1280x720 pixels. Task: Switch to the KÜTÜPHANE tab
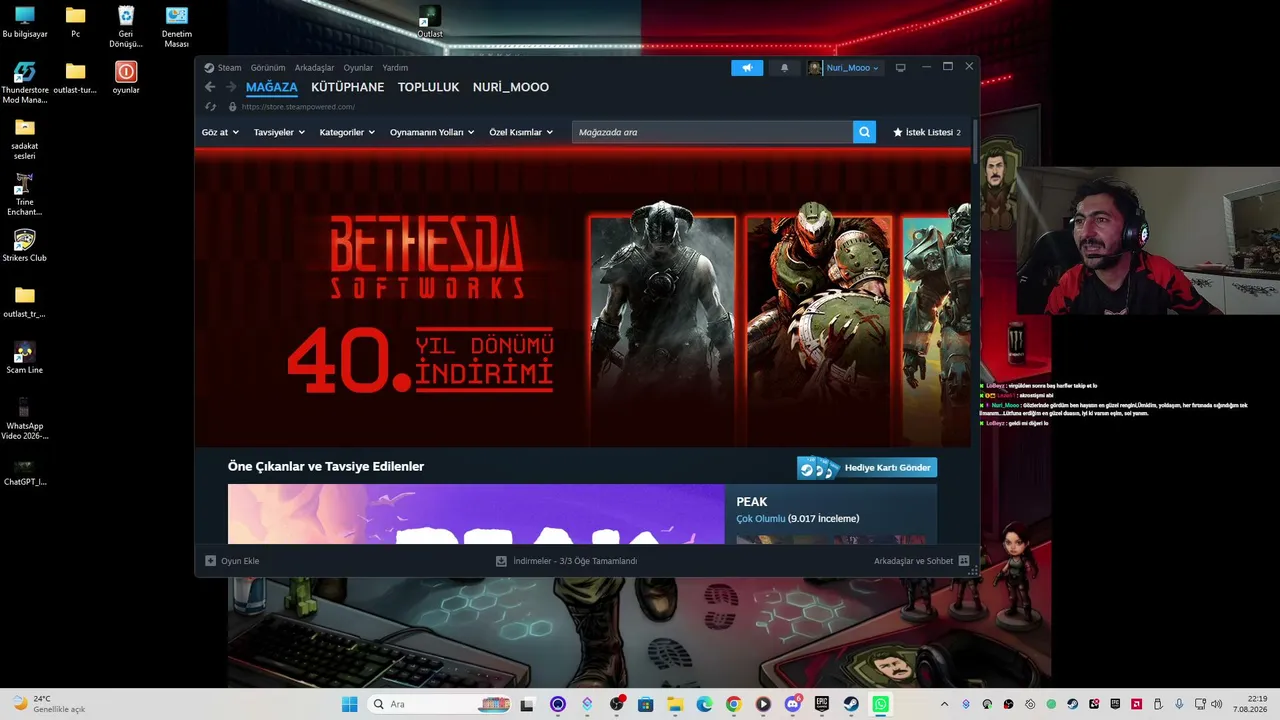point(348,87)
